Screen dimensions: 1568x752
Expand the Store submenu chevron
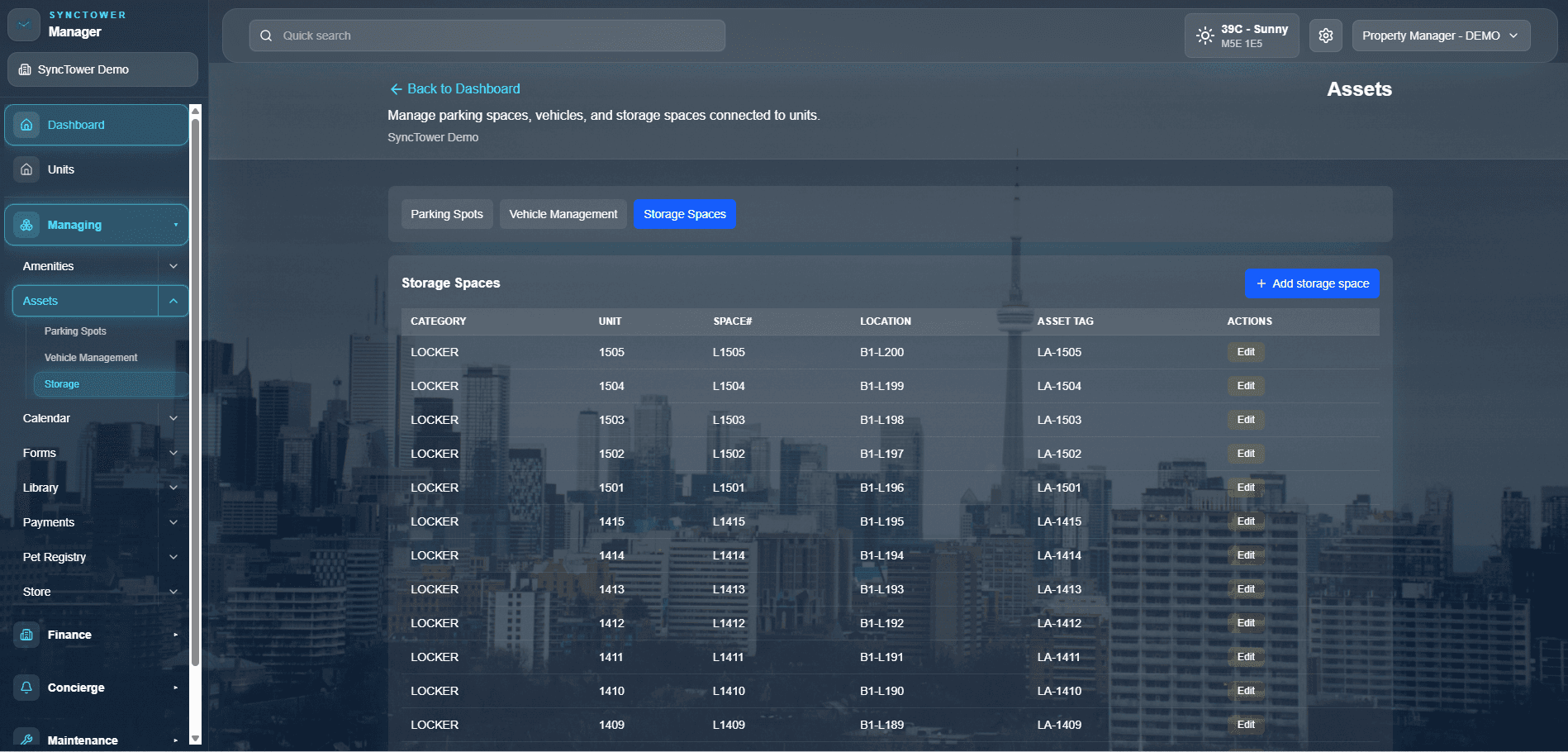(x=173, y=592)
